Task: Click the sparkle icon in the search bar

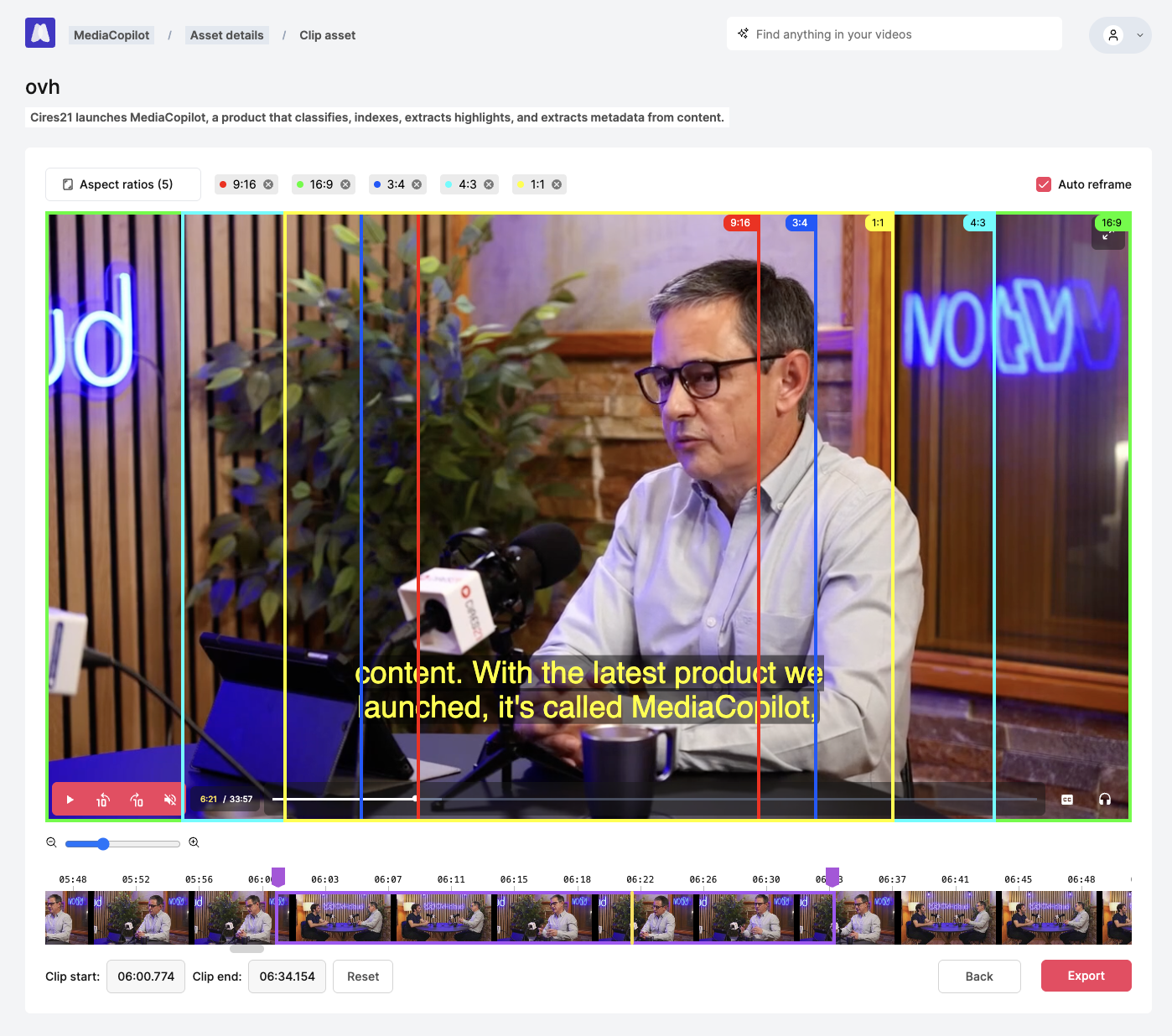Action: click(743, 34)
